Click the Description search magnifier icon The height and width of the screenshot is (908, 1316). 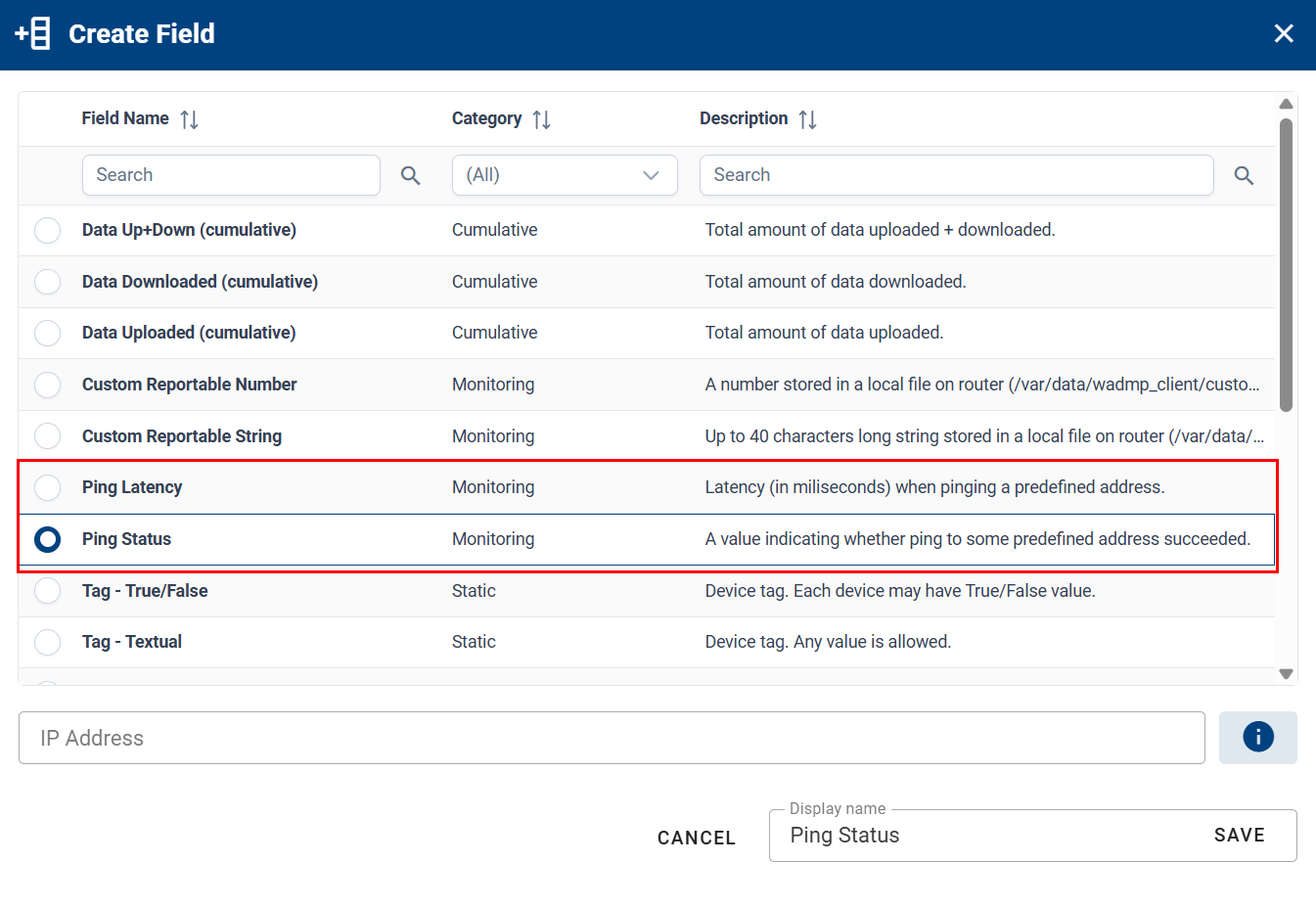point(1244,175)
